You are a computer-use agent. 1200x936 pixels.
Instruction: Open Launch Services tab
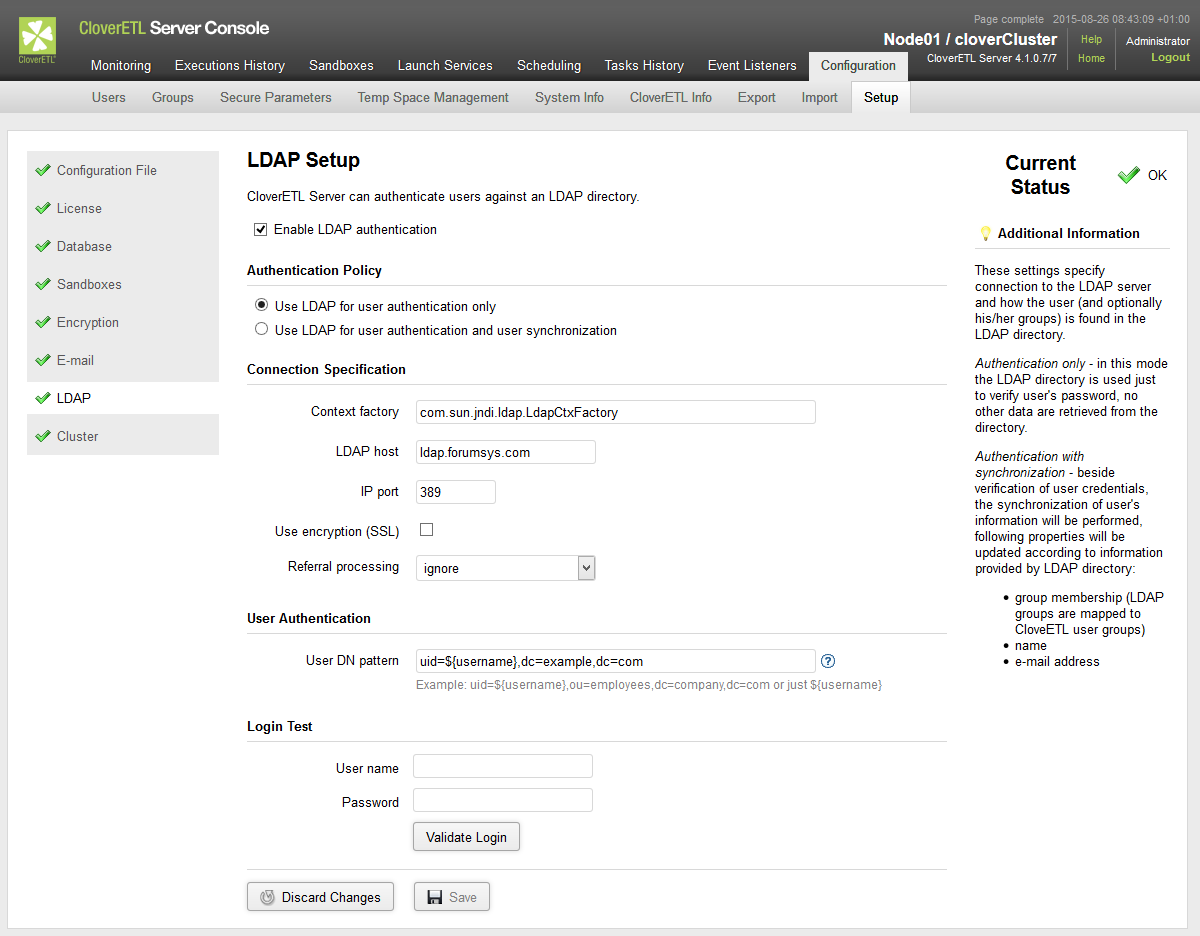click(445, 66)
